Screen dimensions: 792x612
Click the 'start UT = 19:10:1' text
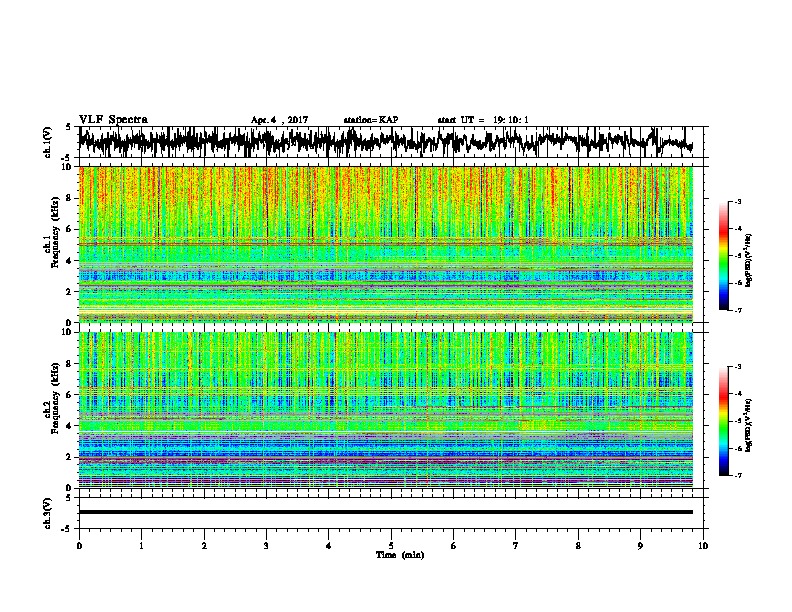(x=483, y=120)
